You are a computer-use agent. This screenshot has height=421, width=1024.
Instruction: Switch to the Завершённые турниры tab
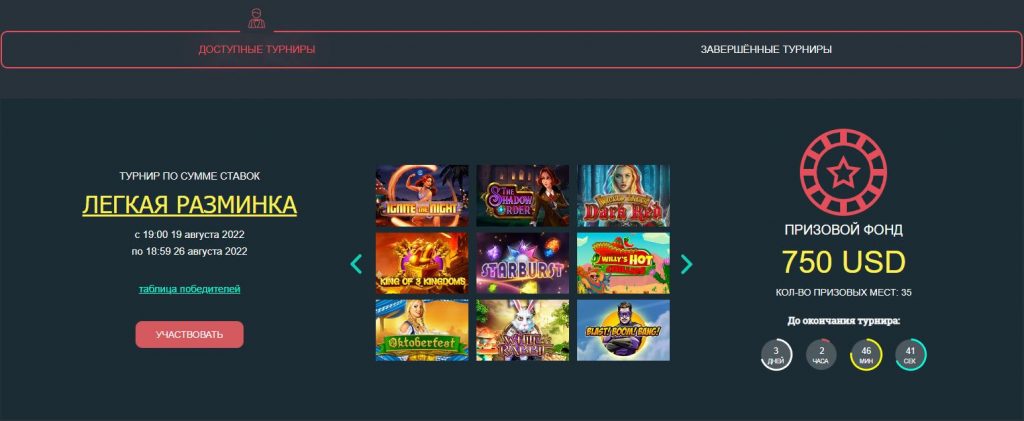click(766, 50)
